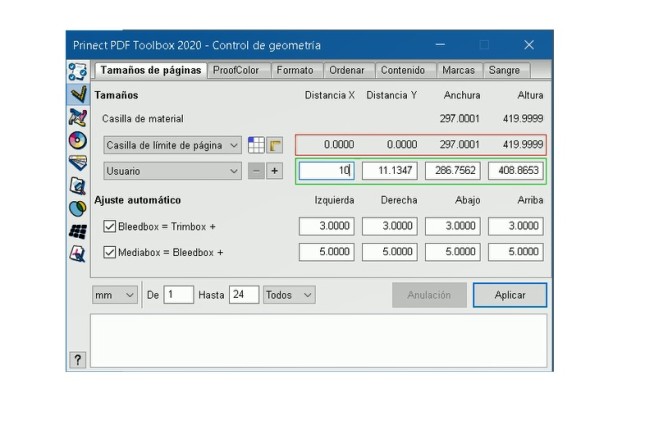Open the color disc tool in the sidebar
This screenshot has height=430, width=645.
tap(77, 140)
